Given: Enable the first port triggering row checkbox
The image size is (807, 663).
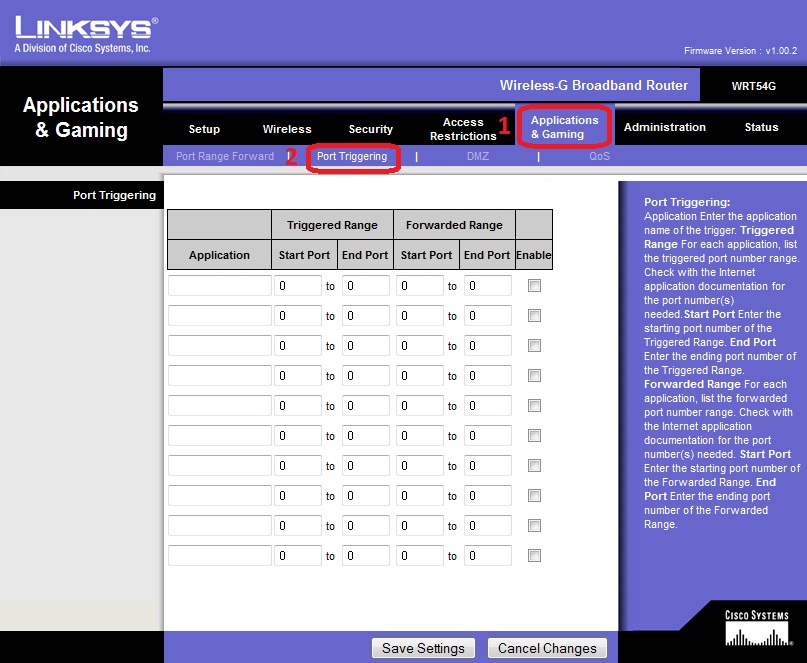Looking at the screenshot, I should coord(534,286).
